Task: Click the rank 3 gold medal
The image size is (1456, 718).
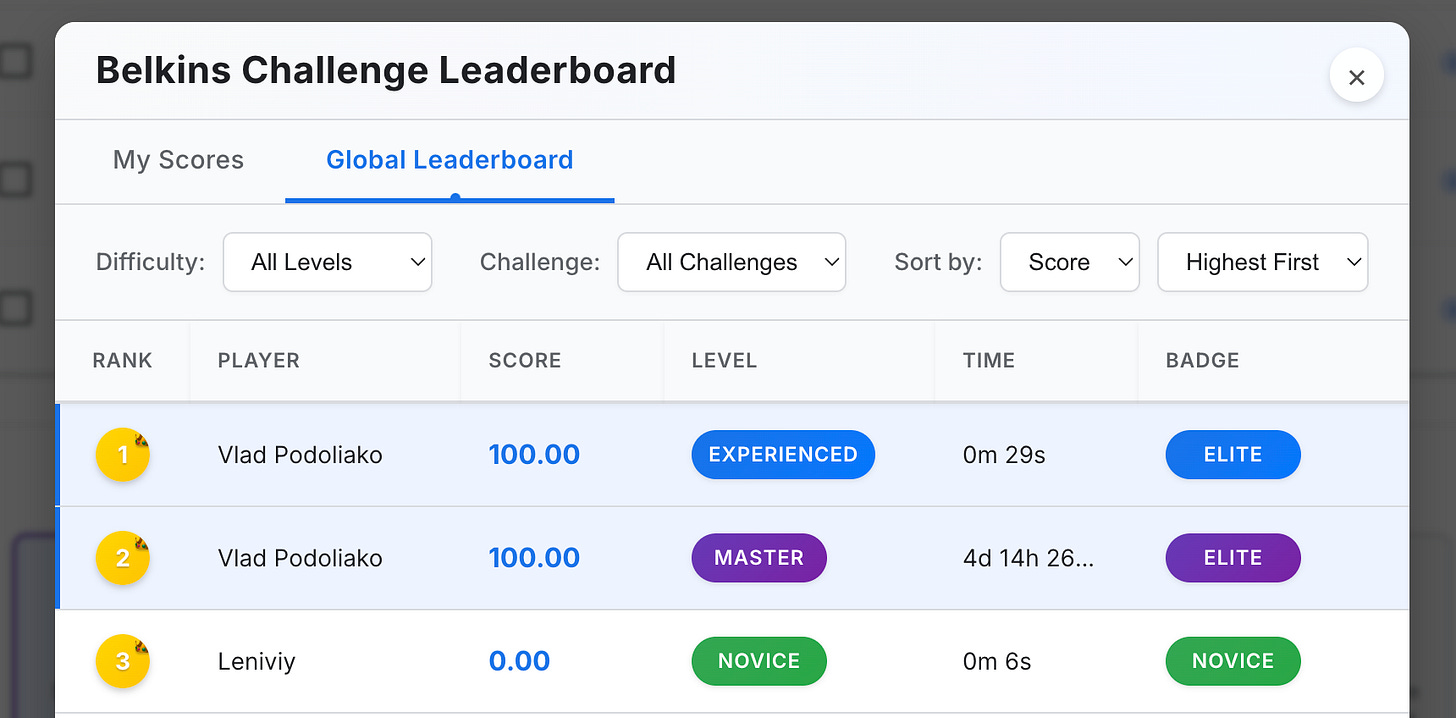Action: (x=122, y=661)
